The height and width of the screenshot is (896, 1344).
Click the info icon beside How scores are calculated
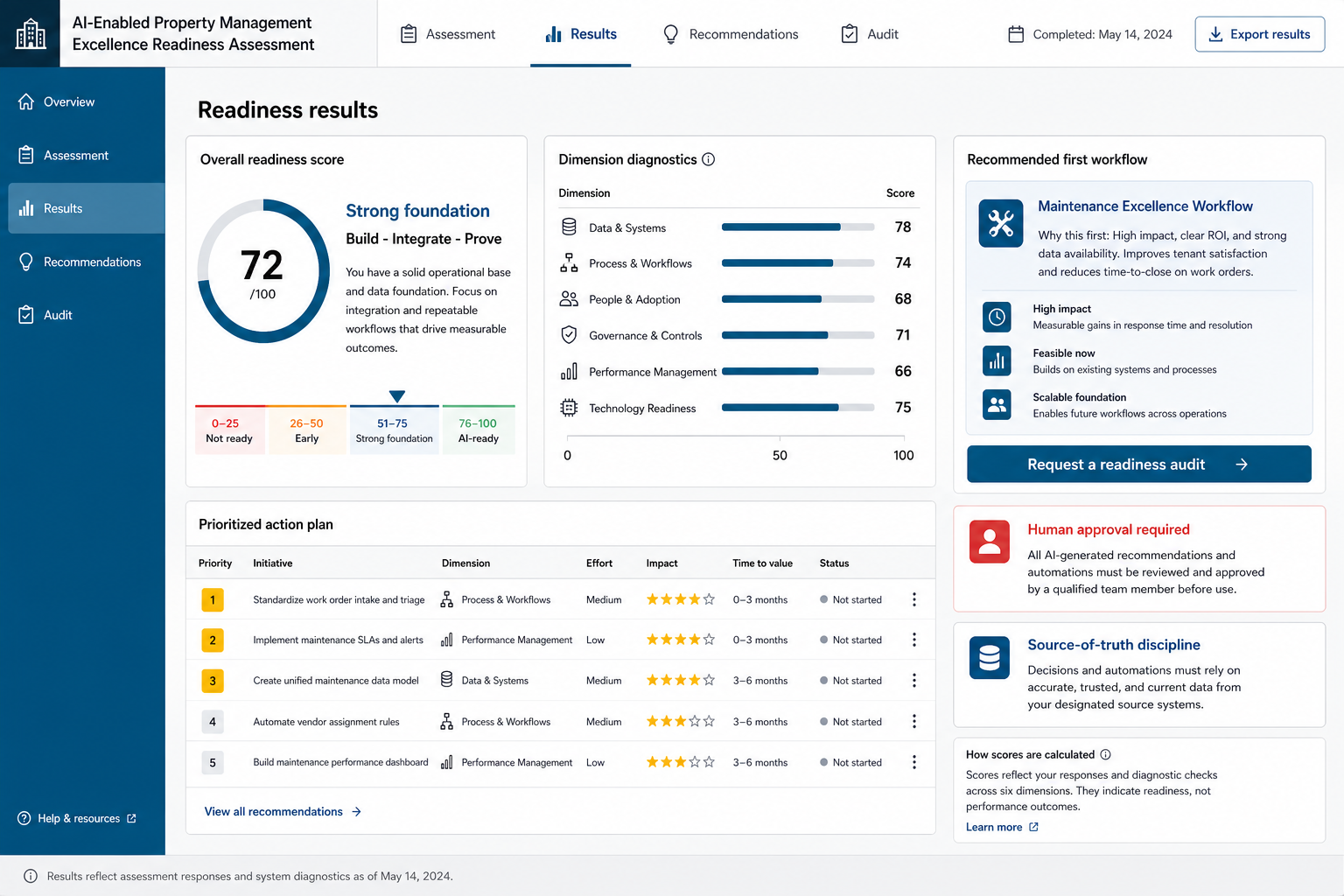coord(1105,754)
